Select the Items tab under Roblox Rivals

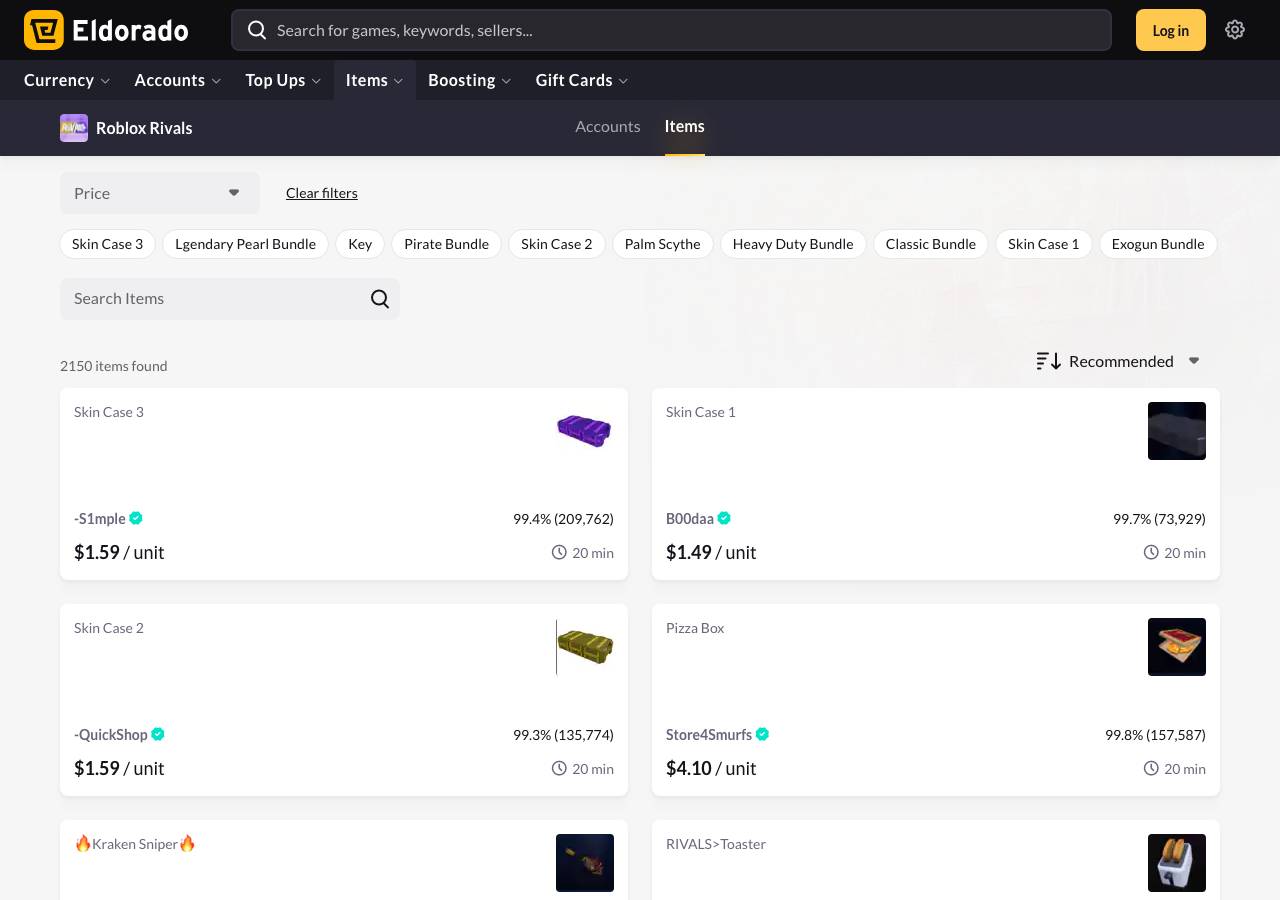pyautogui.click(x=685, y=127)
